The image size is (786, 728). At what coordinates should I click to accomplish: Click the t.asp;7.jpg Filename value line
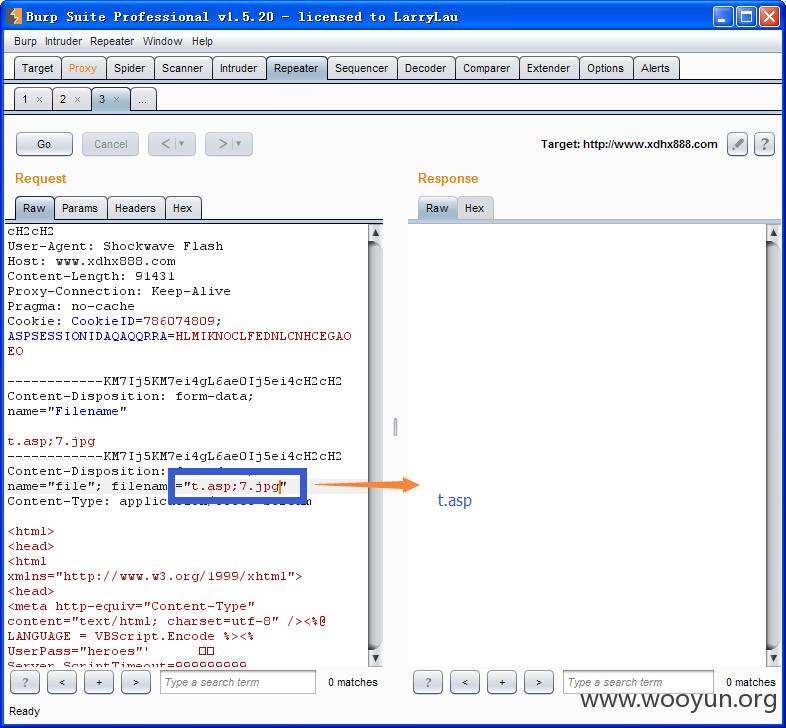coord(51,442)
